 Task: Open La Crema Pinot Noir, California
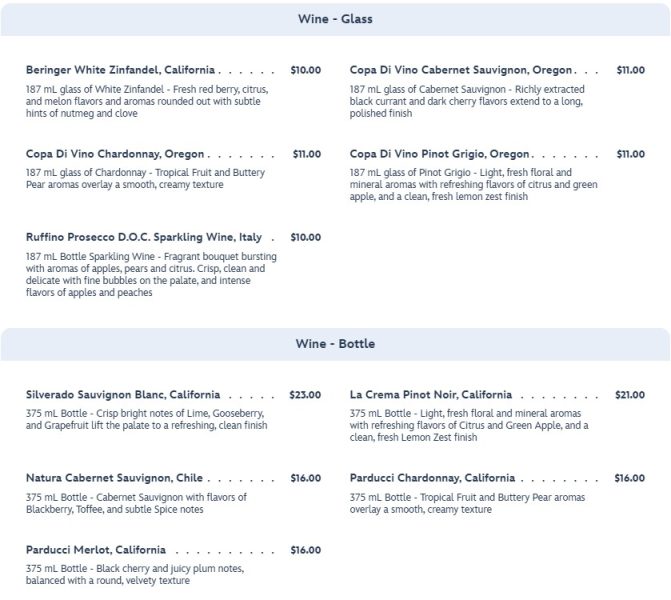tap(431, 394)
